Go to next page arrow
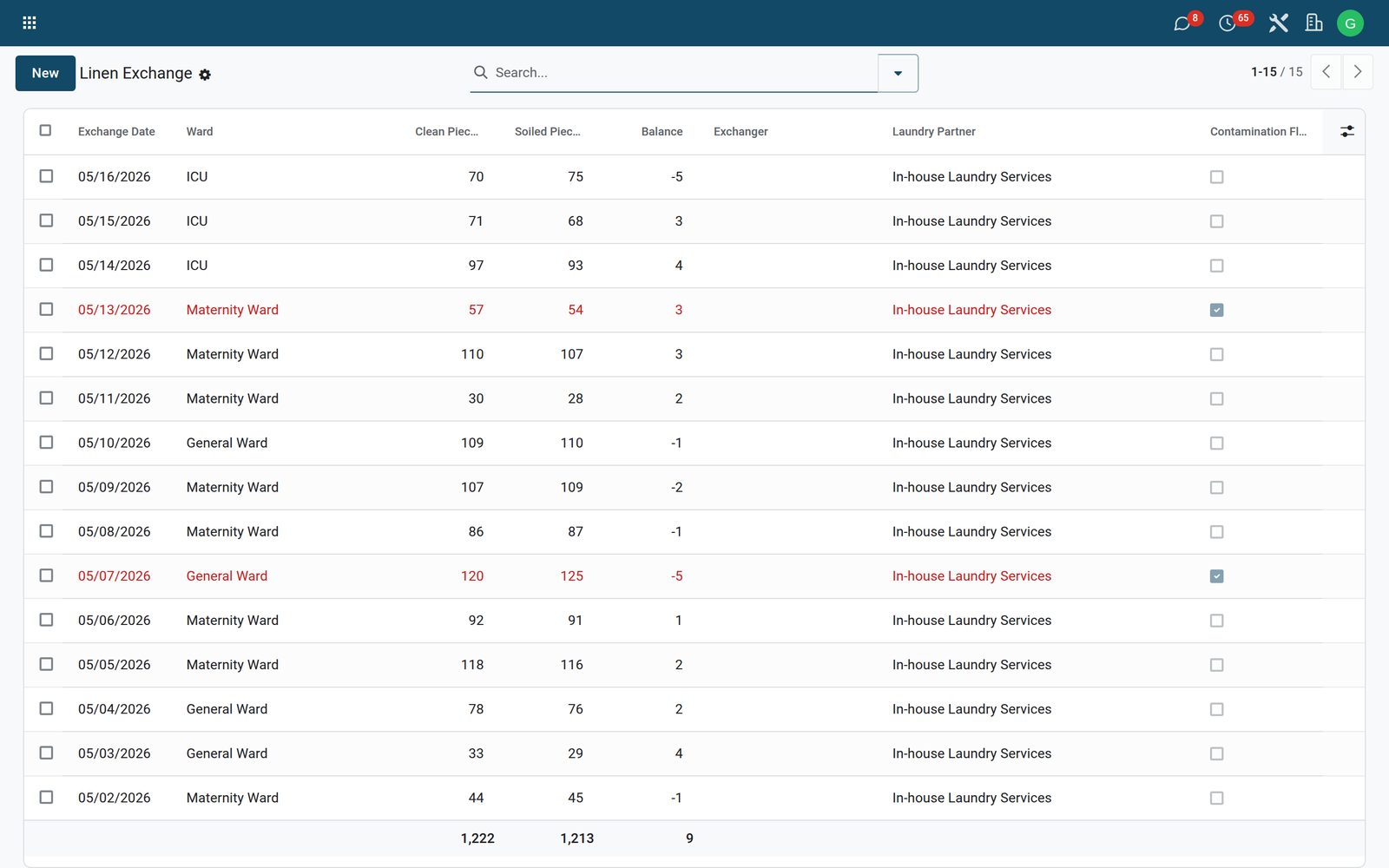The width and height of the screenshot is (1389, 868). (x=1358, y=72)
